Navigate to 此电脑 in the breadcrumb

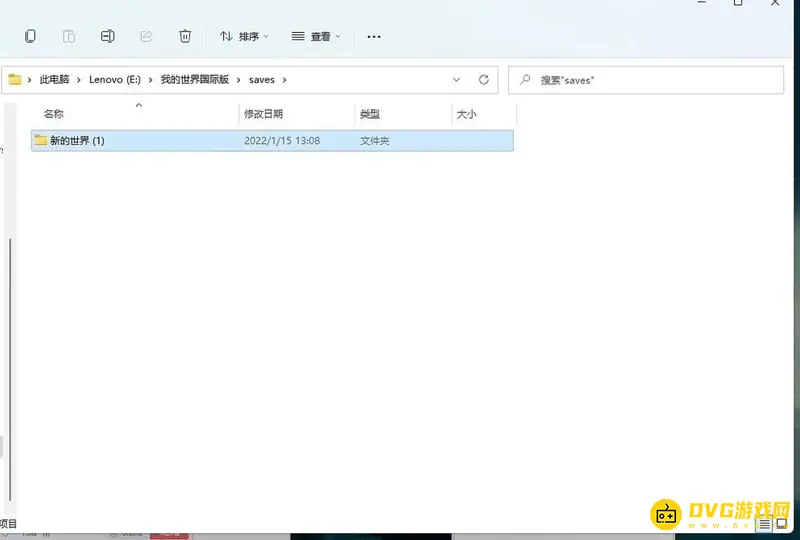coord(55,80)
